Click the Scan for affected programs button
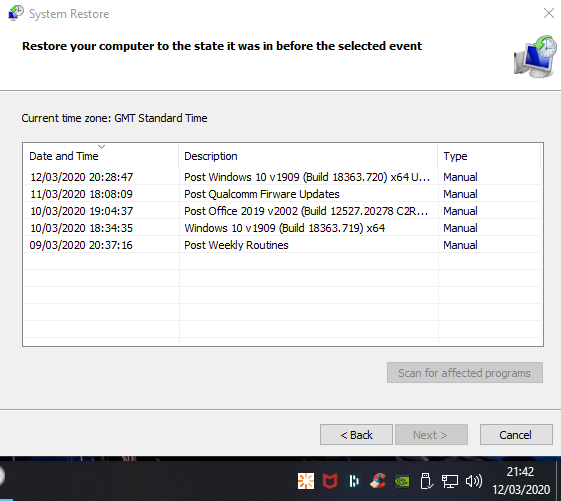The height and width of the screenshot is (501, 561). pos(465,373)
